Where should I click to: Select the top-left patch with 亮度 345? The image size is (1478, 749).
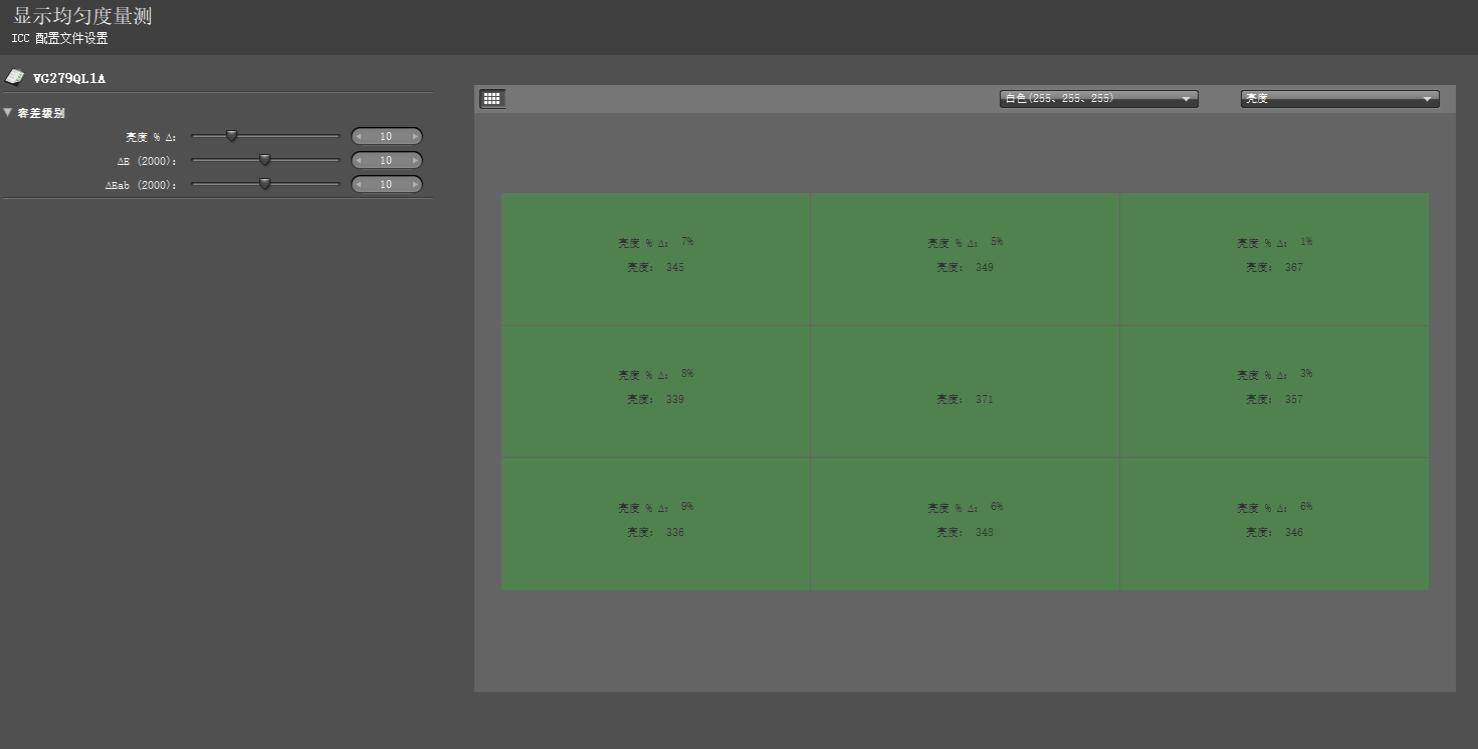click(x=655, y=258)
